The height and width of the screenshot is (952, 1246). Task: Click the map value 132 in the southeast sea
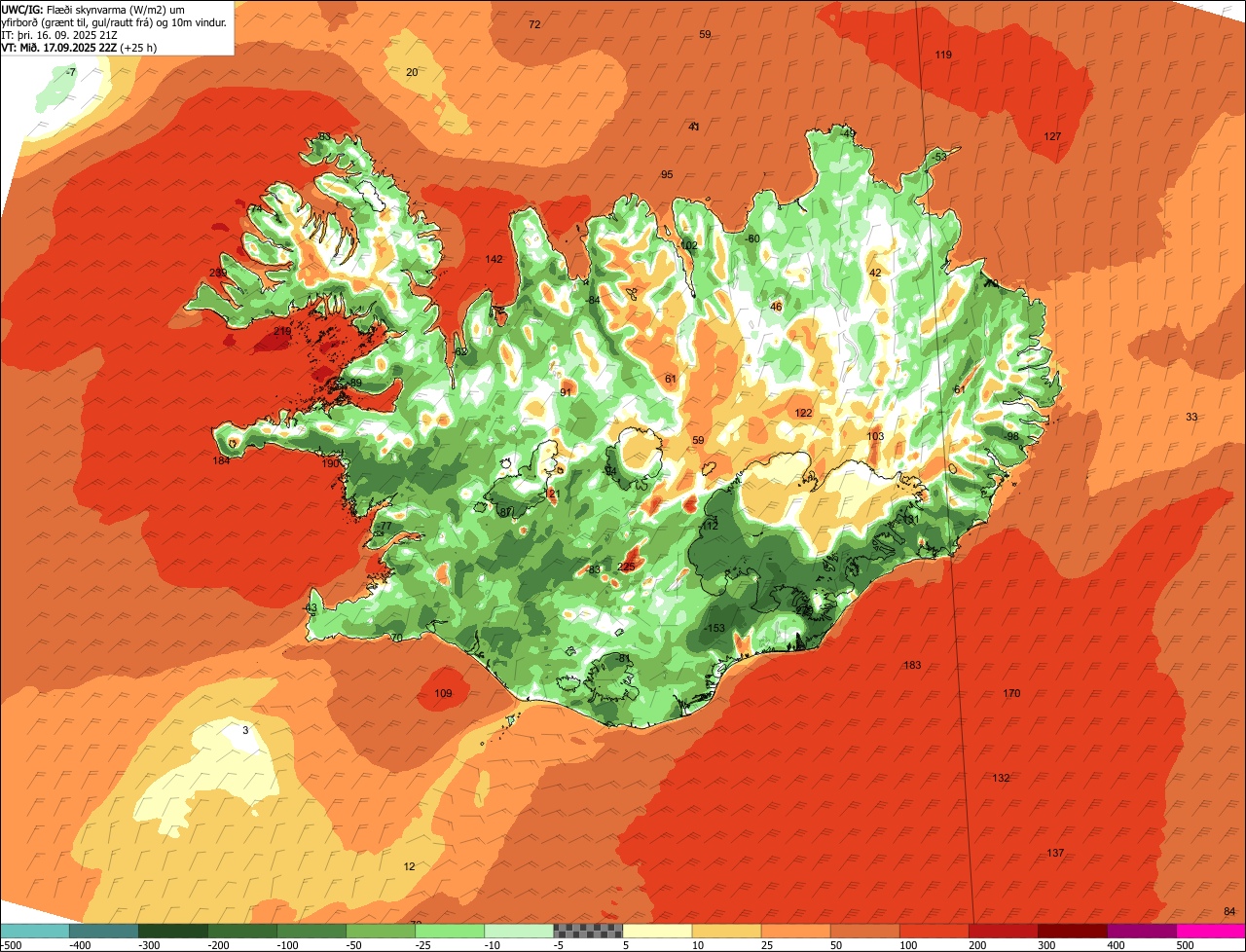[1001, 778]
